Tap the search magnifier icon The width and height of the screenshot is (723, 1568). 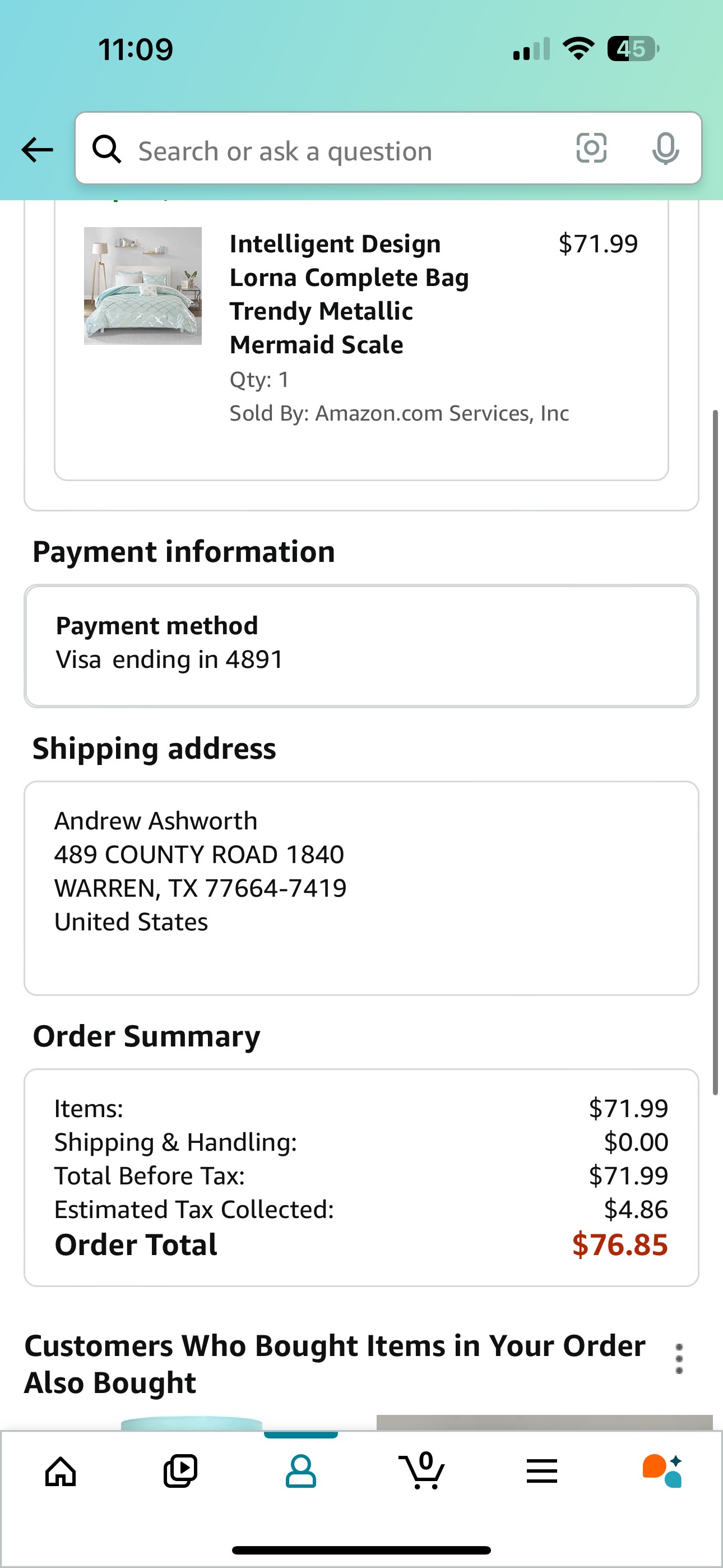coord(106,149)
